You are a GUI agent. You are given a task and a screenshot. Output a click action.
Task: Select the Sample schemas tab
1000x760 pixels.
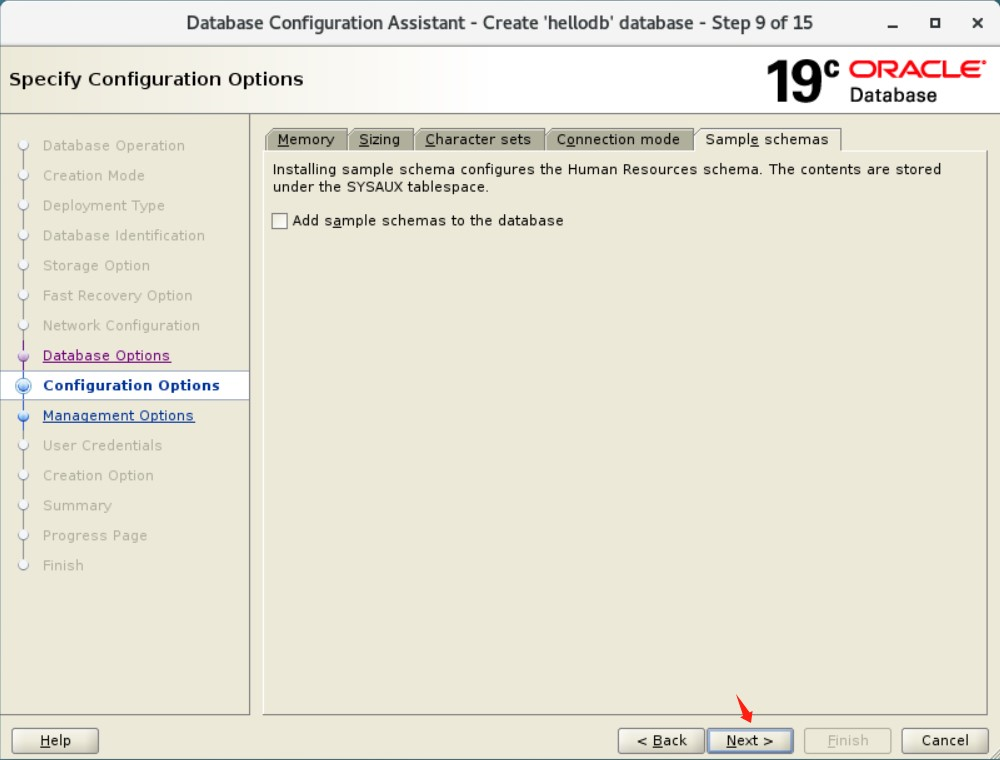coord(767,139)
